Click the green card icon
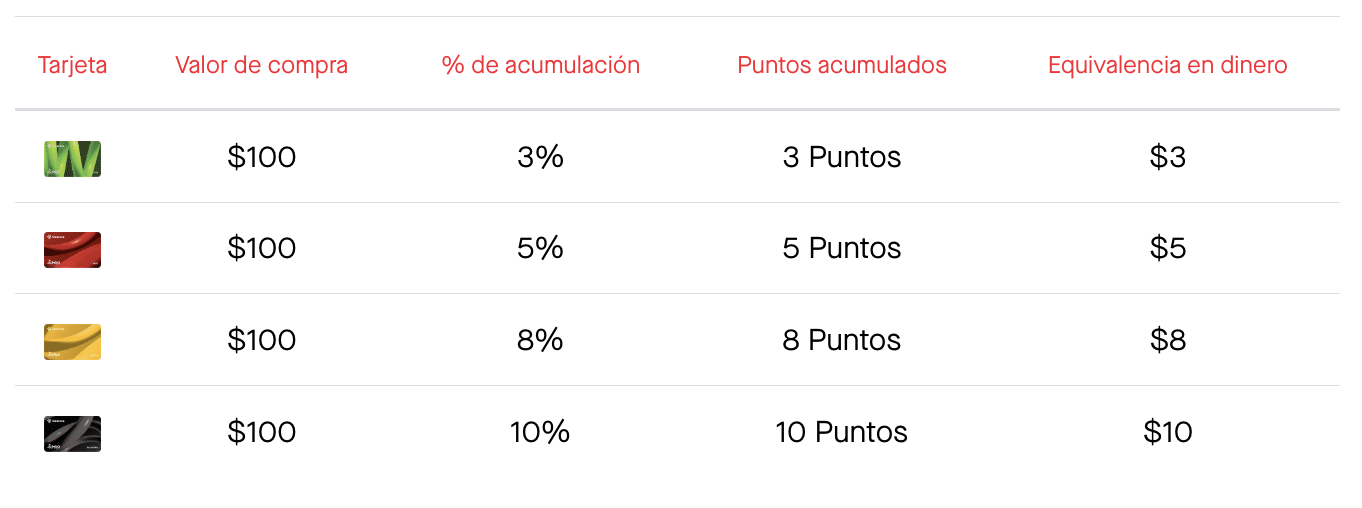 click(x=72, y=159)
